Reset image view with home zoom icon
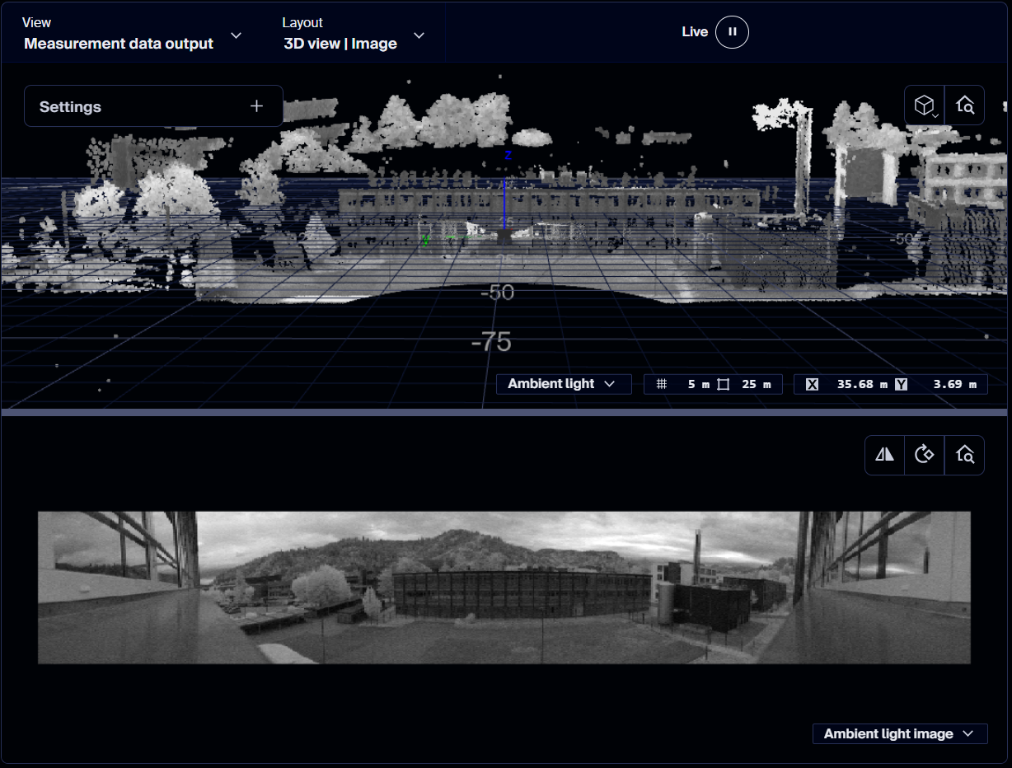The image size is (1012, 768). 965,455
